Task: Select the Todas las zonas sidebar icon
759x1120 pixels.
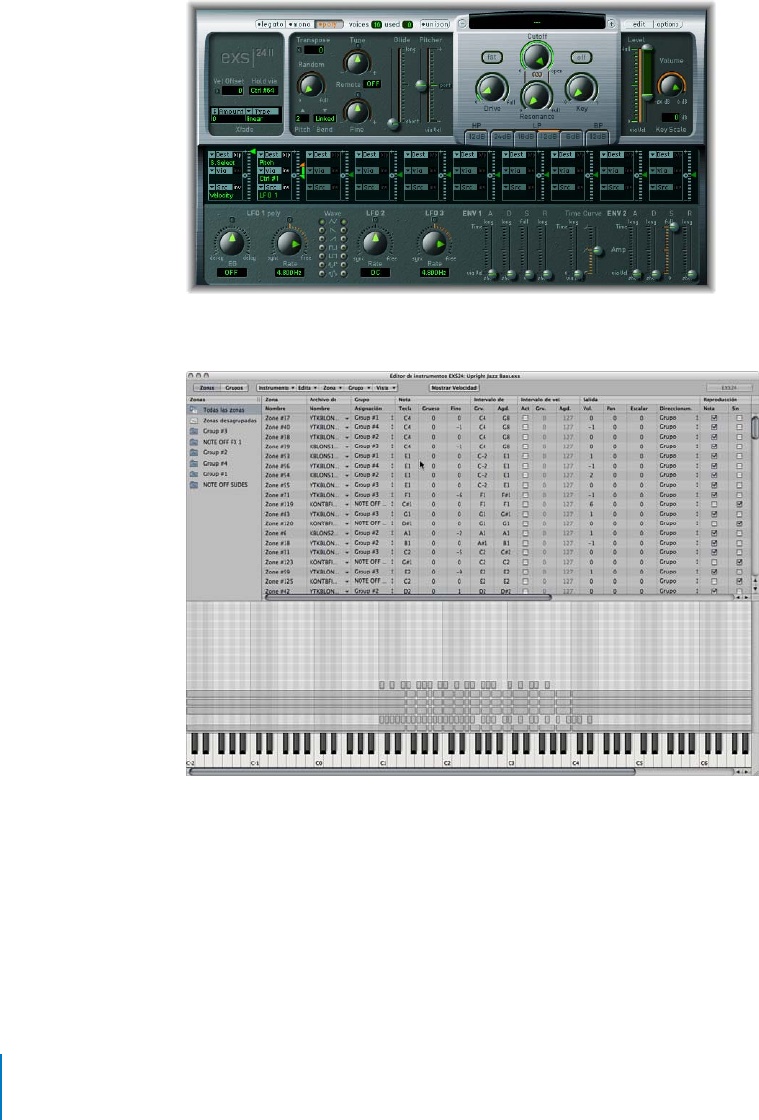Action: pos(194,410)
